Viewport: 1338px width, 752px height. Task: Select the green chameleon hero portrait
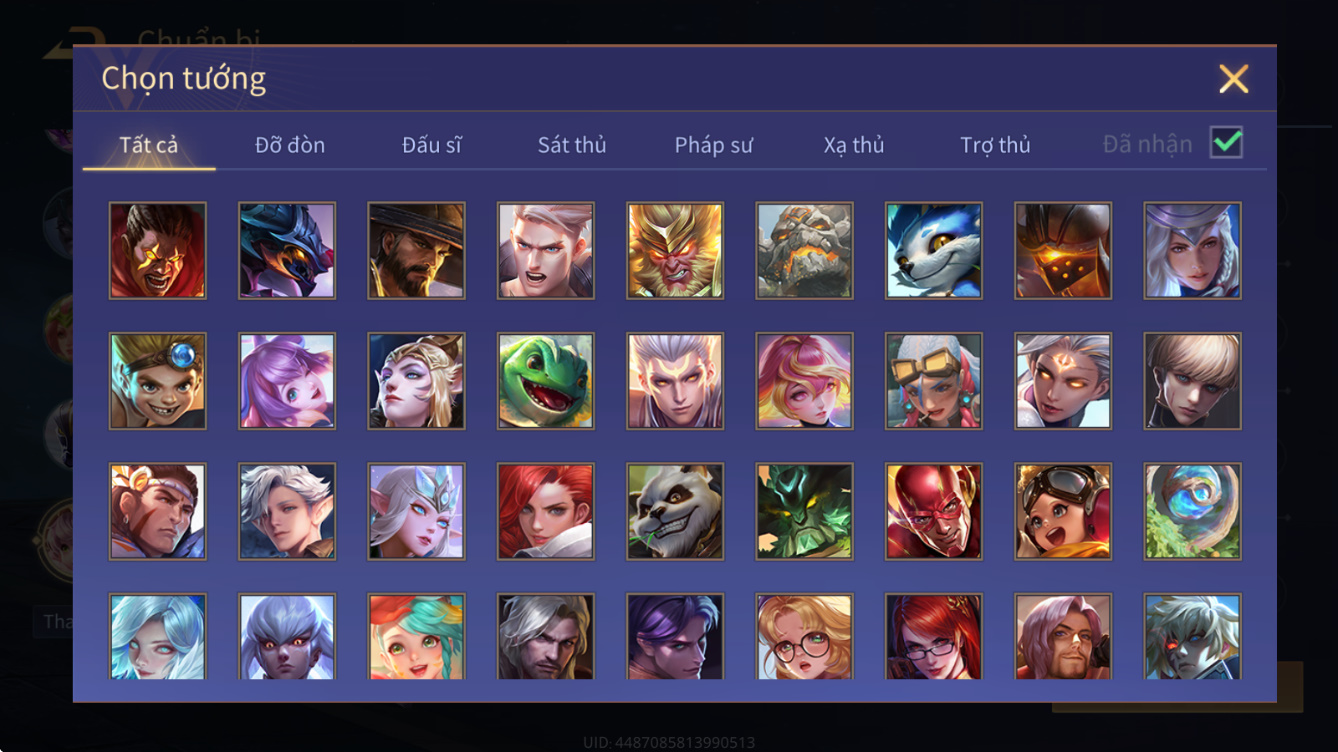(546, 381)
